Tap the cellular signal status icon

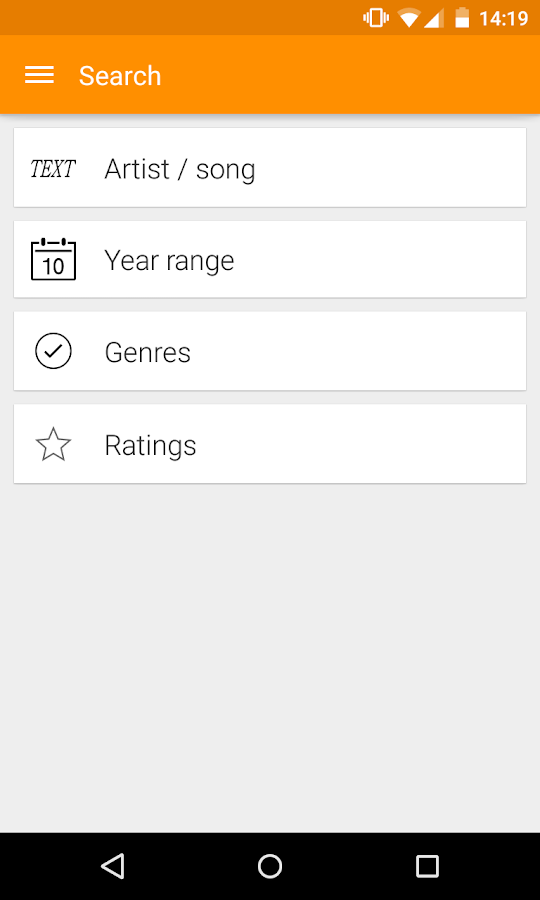(x=433, y=18)
